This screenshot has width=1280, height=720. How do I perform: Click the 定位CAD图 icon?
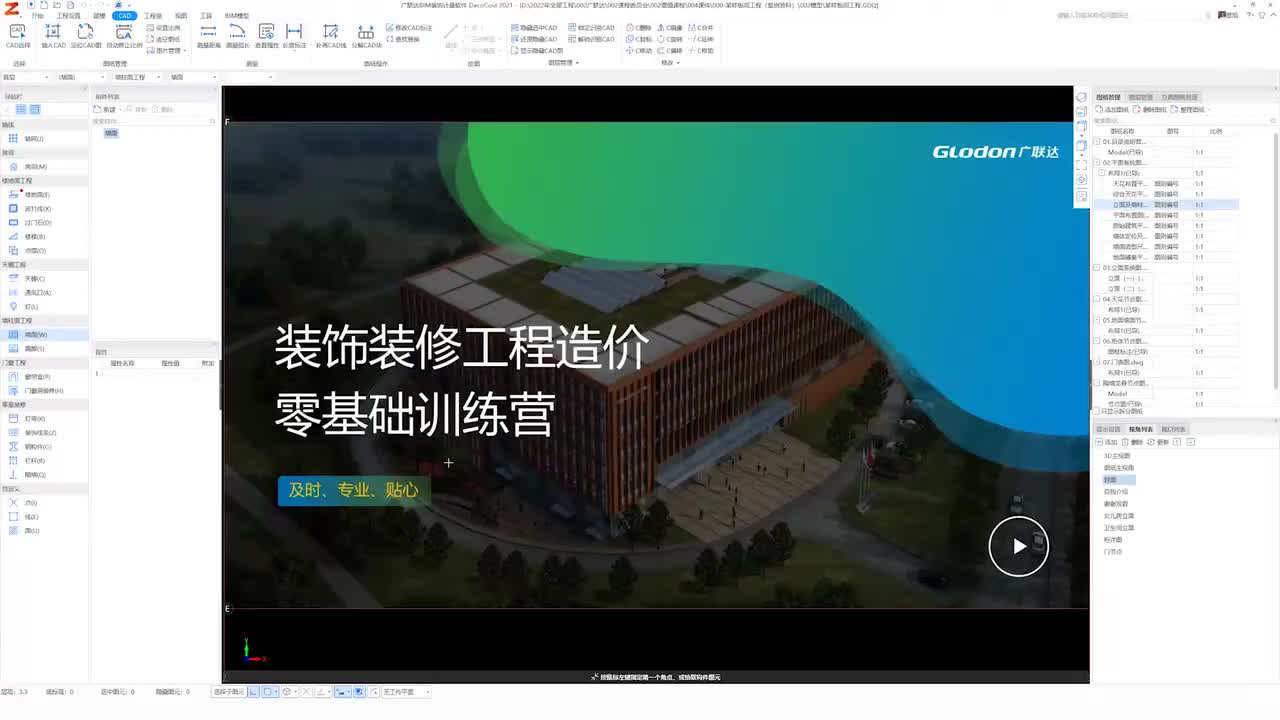point(86,37)
